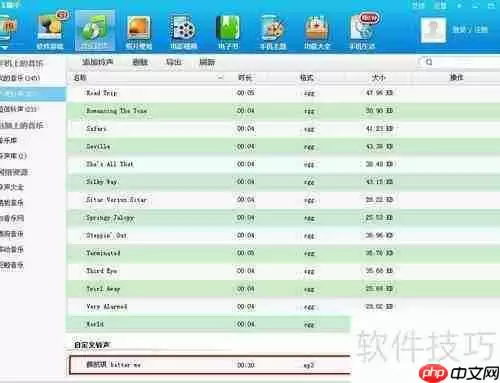Sort by the 名称 name column header
The width and height of the screenshot is (500, 383).
(80, 78)
